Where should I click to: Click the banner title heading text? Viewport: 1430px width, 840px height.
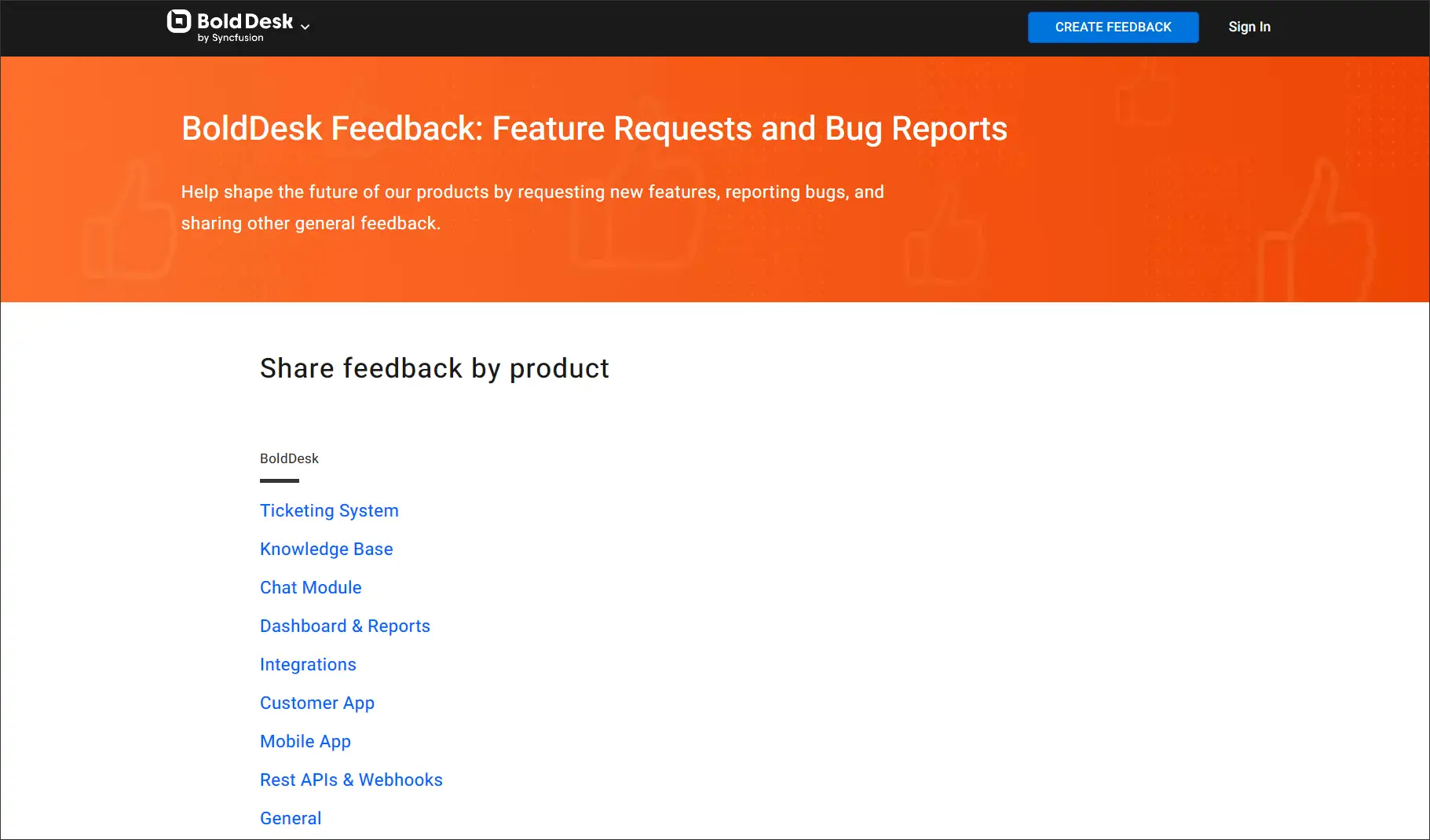click(594, 129)
